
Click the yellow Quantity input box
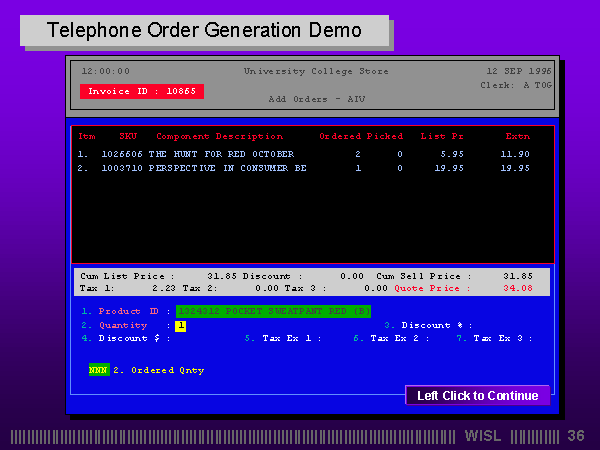tap(181, 325)
